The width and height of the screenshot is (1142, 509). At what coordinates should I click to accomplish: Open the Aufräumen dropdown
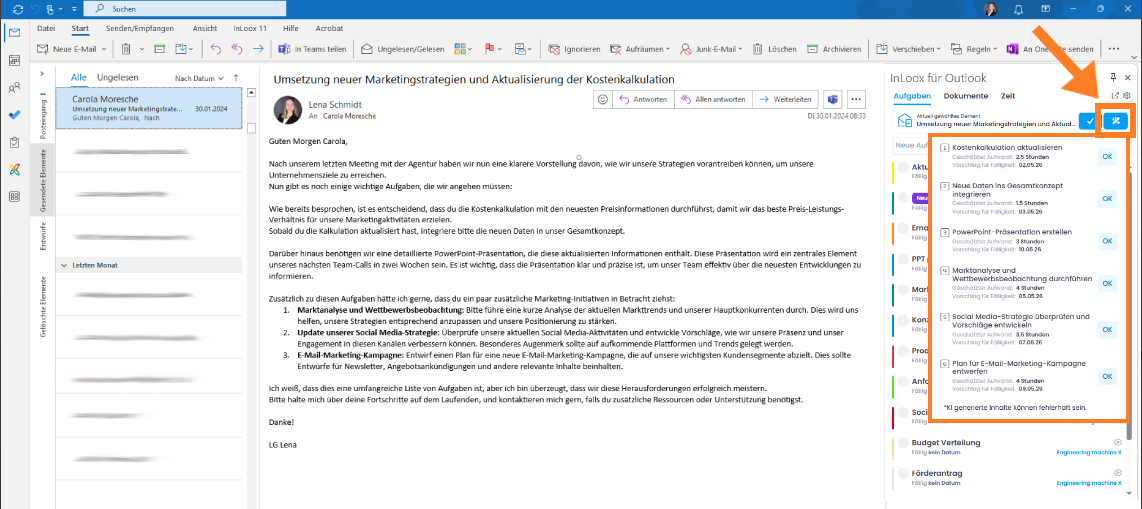tap(639, 49)
